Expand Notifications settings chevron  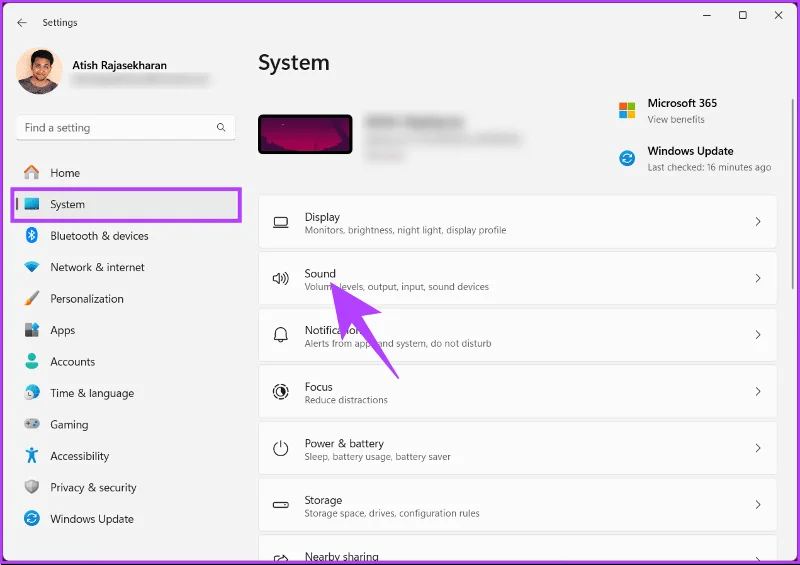(x=758, y=335)
